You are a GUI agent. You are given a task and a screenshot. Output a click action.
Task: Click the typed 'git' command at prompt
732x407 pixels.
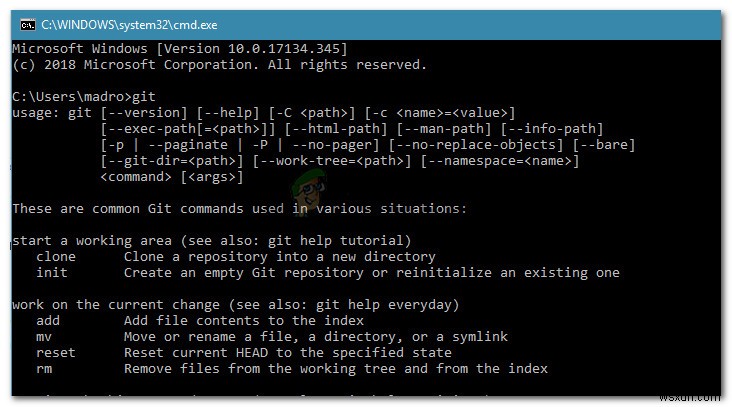pyautogui.click(x=145, y=96)
